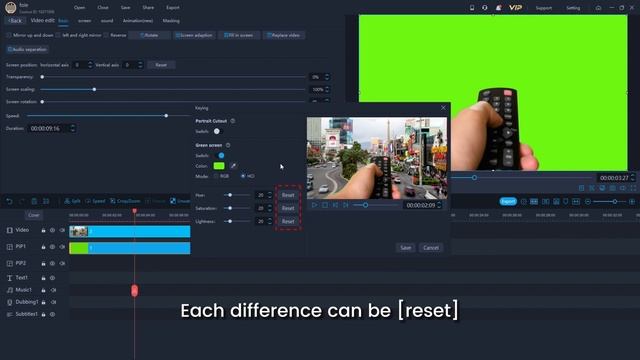Adjust the Transparency percentage stepper
This screenshot has width=640, height=360.
tap(327, 77)
